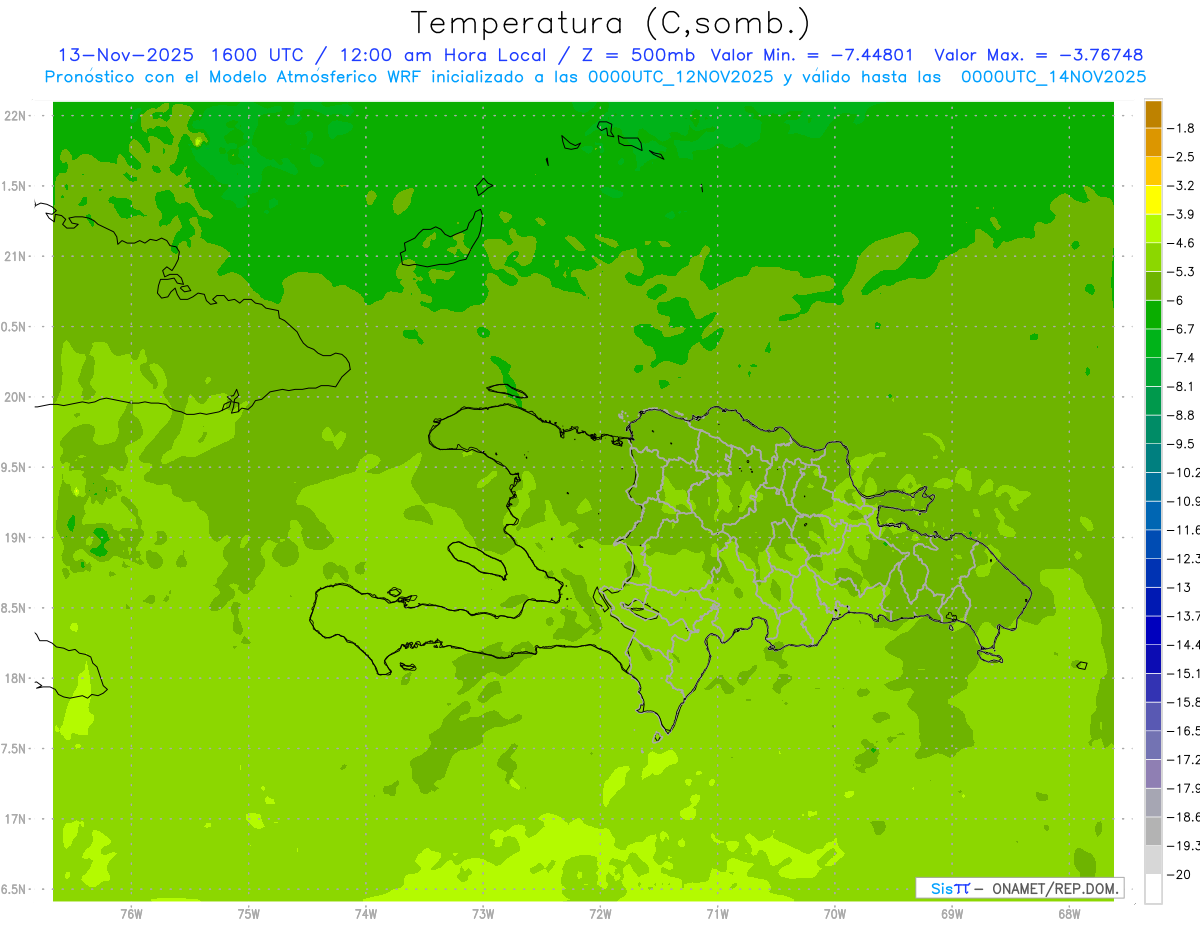This screenshot has width=1200, height=927.
Task: Click the title 'Temperatura (C,somb.)'
Action: [x=611, y=23]
